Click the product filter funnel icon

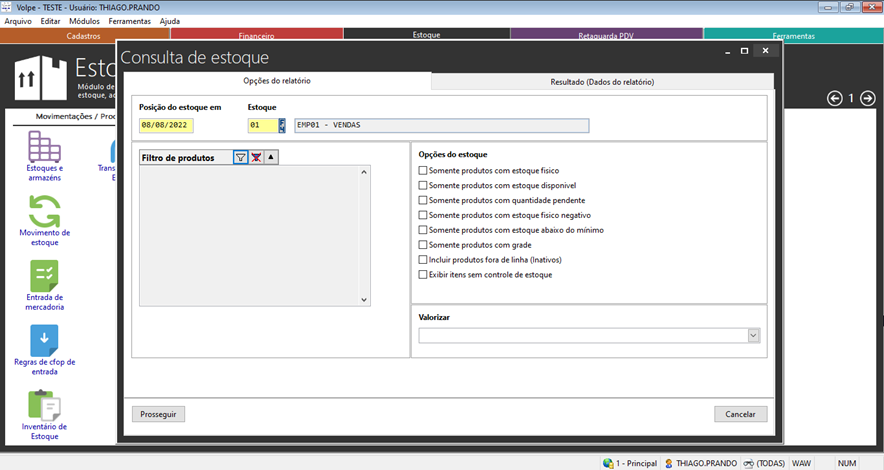(x=240, y=157)
